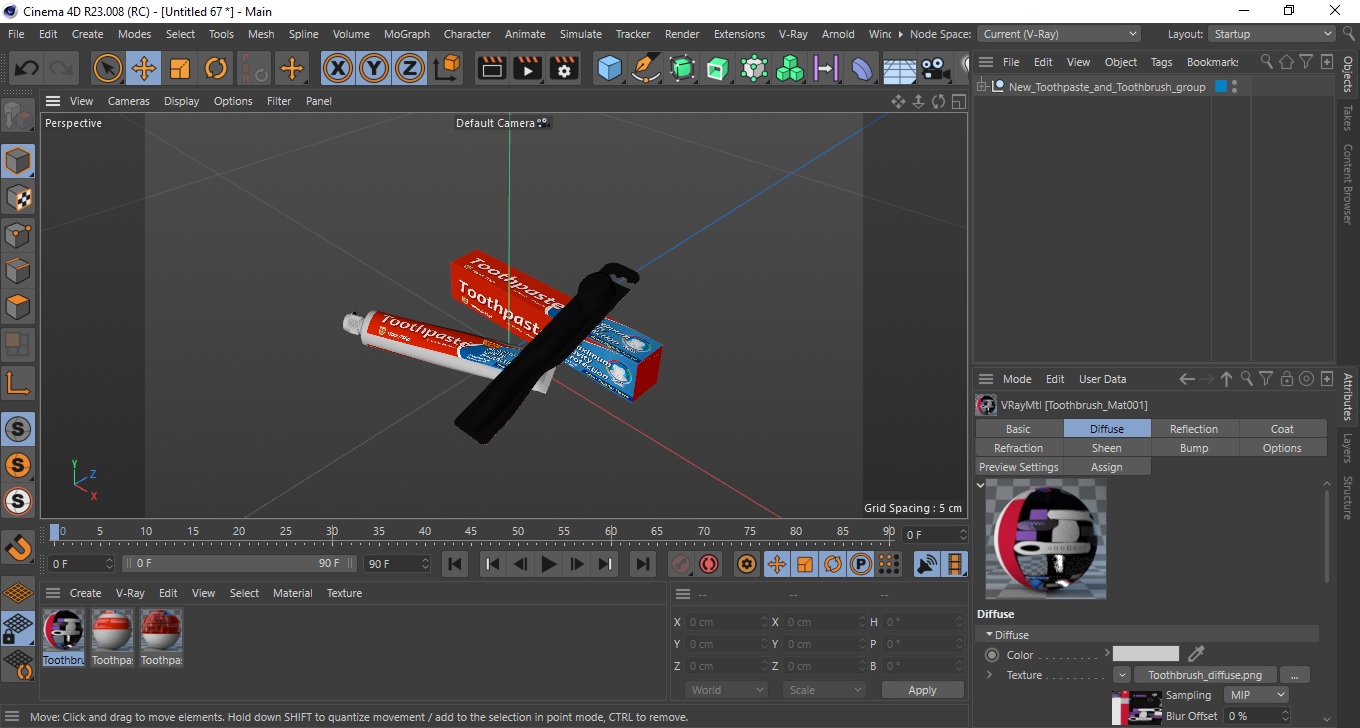This screenshot has height=728, width=1360.
Task: Click frame 45 on the timeline ruler
Action: pos(471,531)
